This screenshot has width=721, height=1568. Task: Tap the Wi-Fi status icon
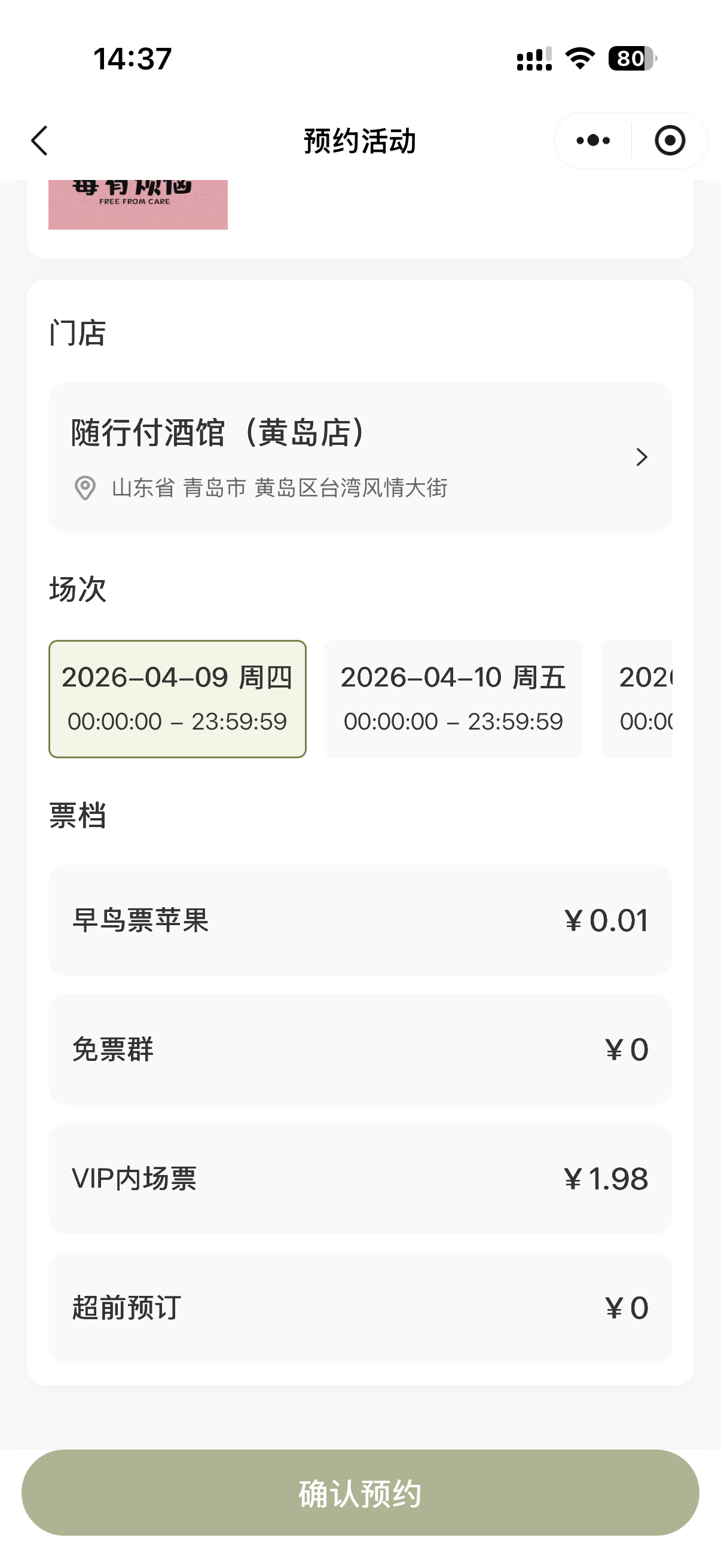(580, 59)
